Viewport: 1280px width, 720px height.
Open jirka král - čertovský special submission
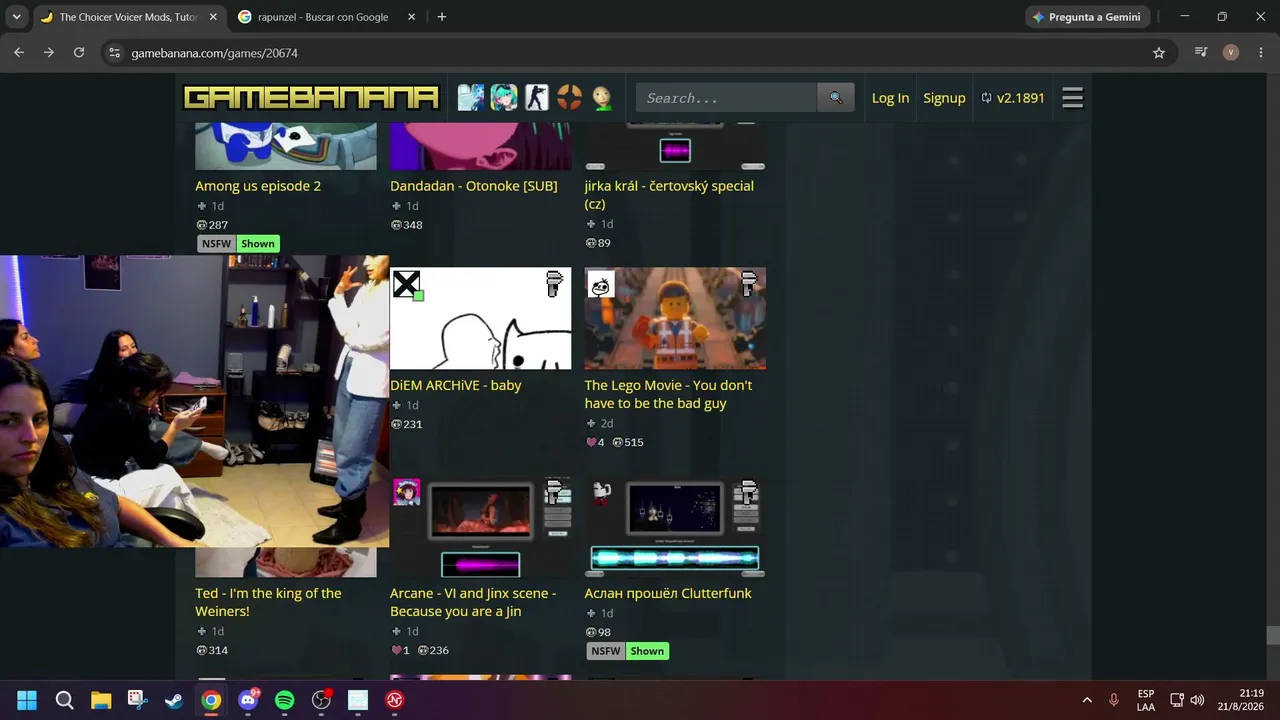pyautogui.click(x=669, y=195)
